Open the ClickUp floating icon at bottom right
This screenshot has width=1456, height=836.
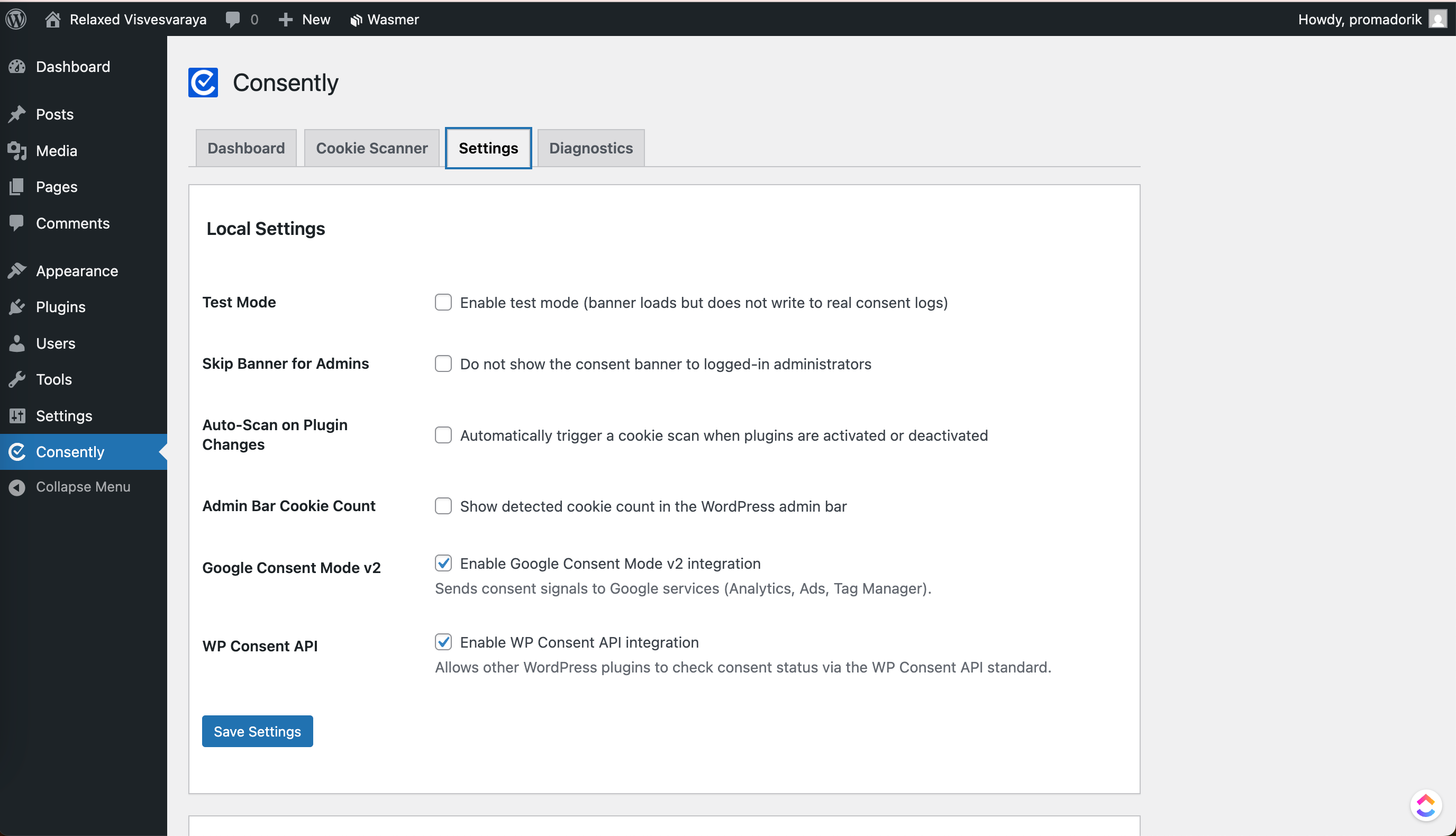tap(1425, 805)
